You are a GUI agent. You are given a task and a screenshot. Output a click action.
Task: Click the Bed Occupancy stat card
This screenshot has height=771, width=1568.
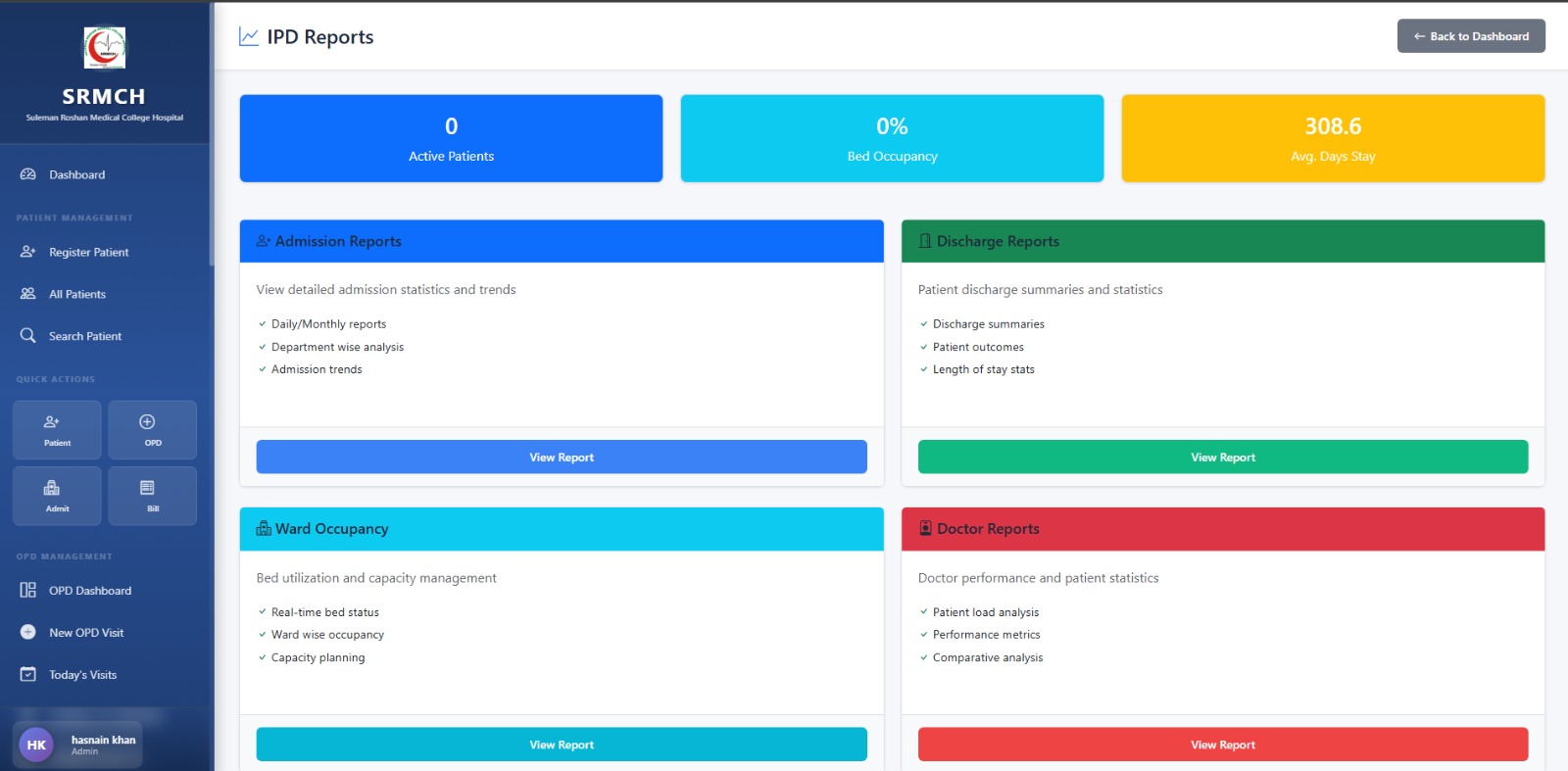point(892,138)
